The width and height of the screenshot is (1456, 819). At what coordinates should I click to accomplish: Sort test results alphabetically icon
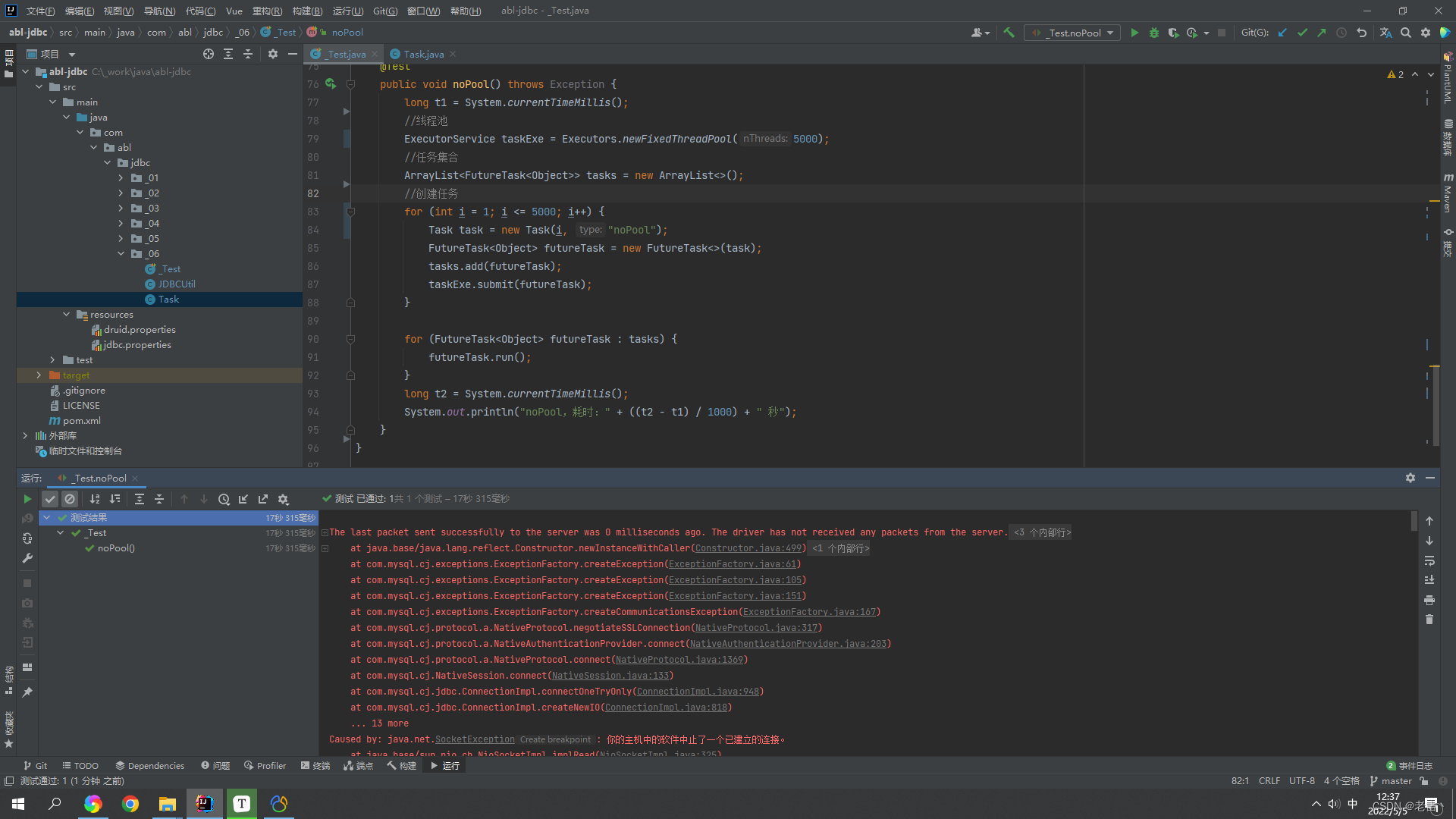point(95,499)
